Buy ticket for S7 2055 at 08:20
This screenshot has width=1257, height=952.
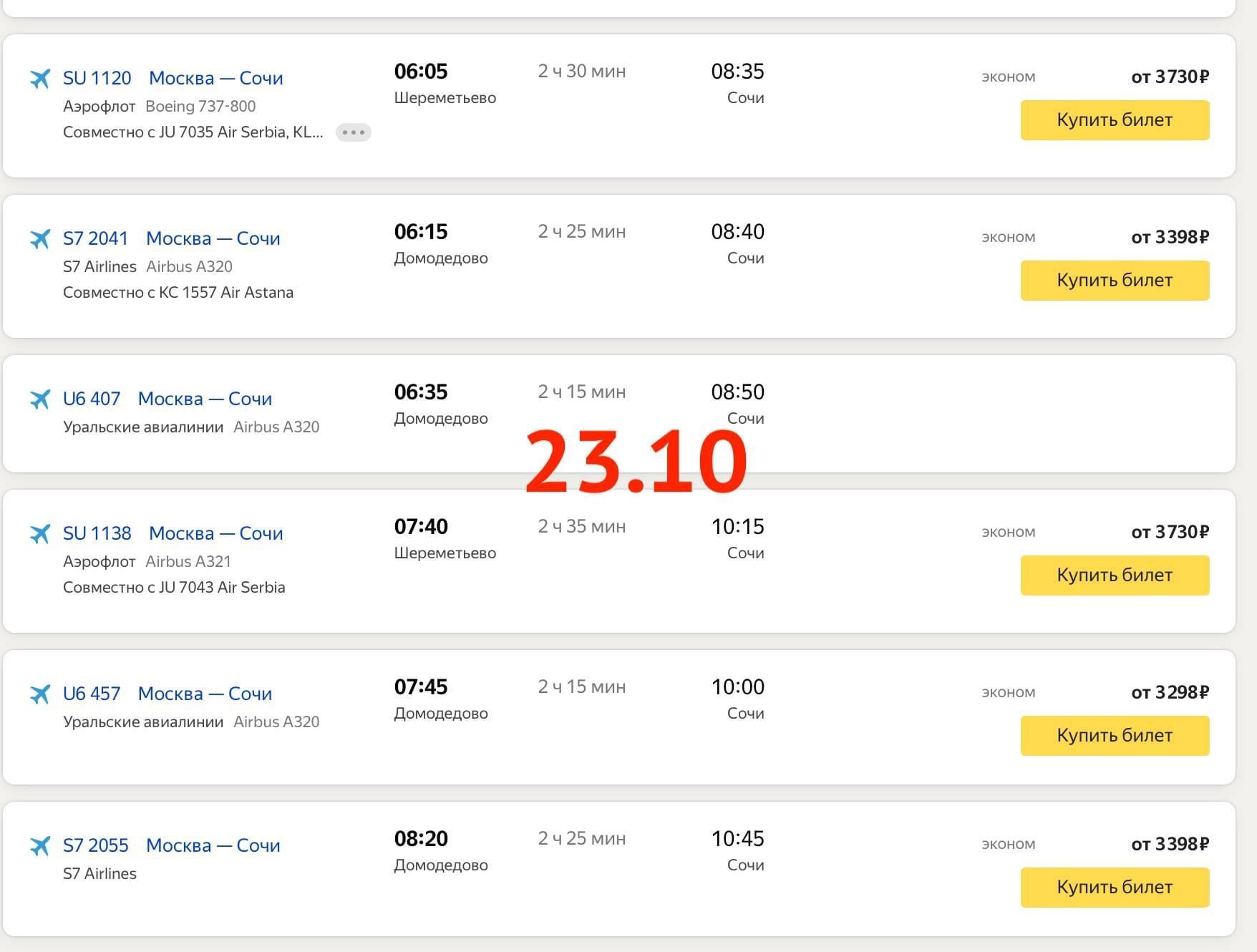click(x=1115, y=888)
